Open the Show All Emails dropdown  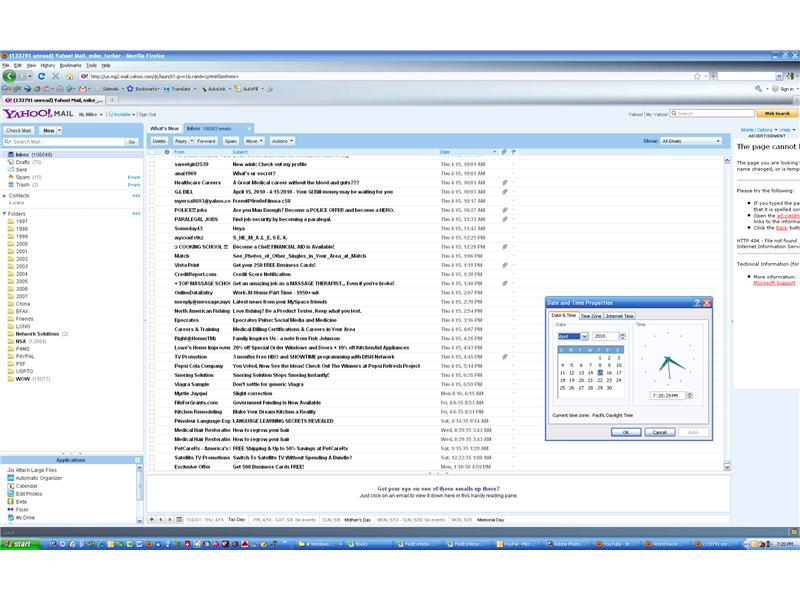[x=691, y=141]
